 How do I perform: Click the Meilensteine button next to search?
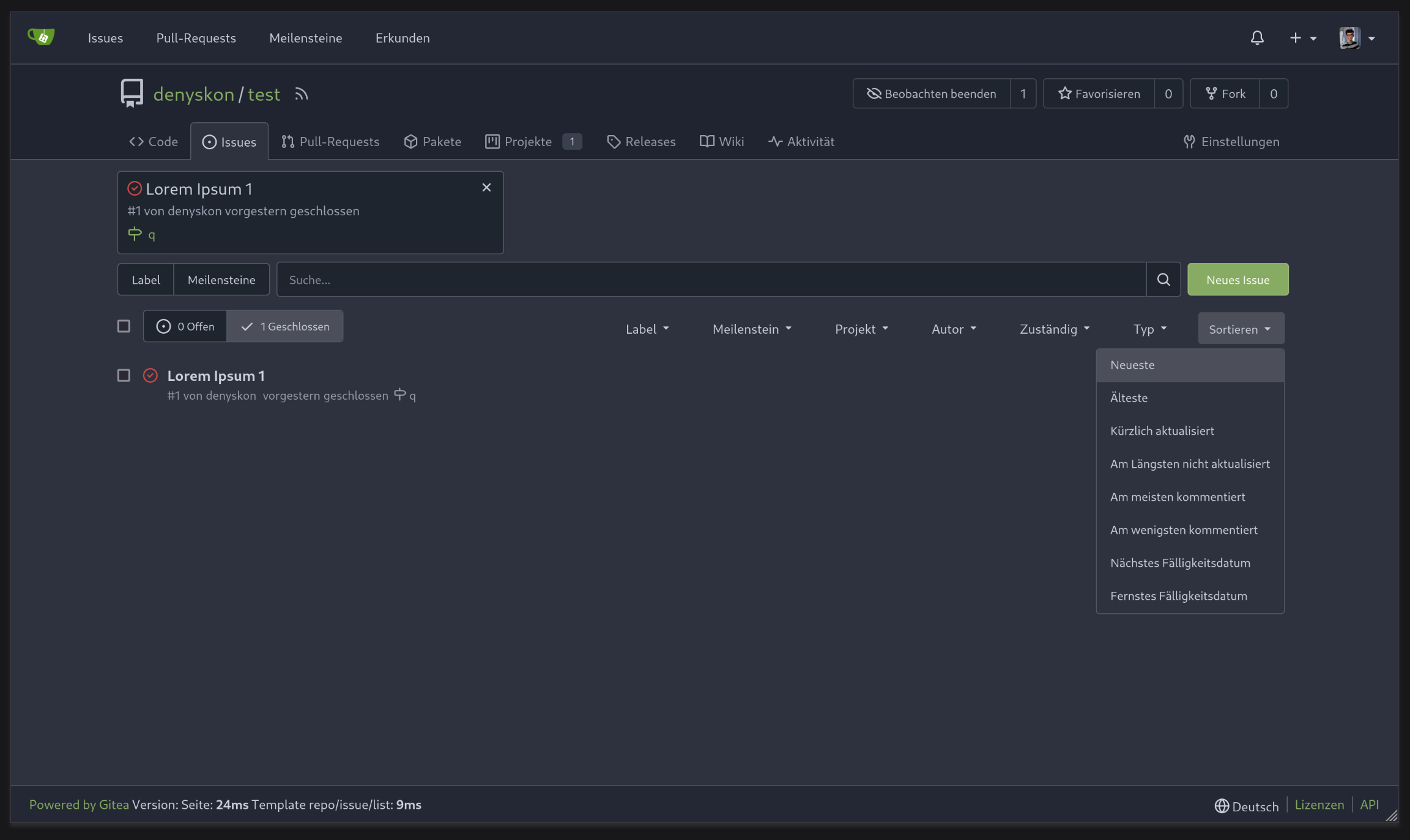[x=221, y=279]
